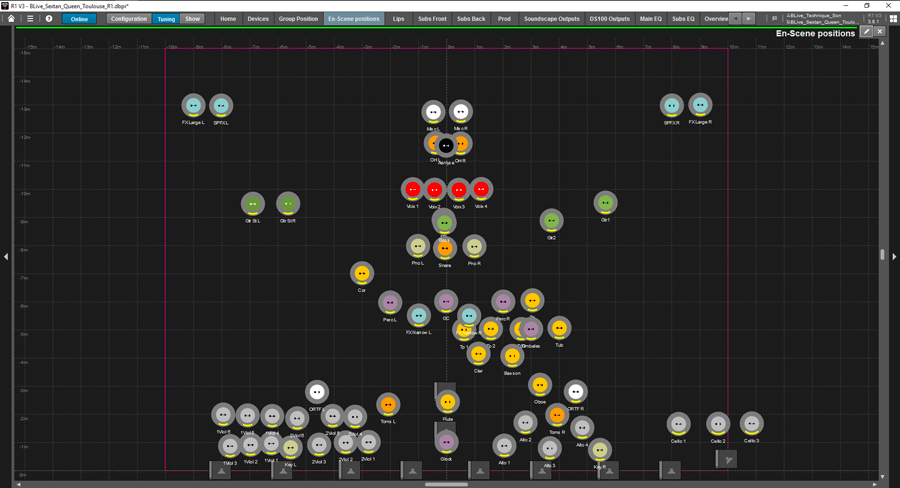Select the Oboe yellow sound object
This screenshot has width=900, height=488.
[x=540, y=385]
